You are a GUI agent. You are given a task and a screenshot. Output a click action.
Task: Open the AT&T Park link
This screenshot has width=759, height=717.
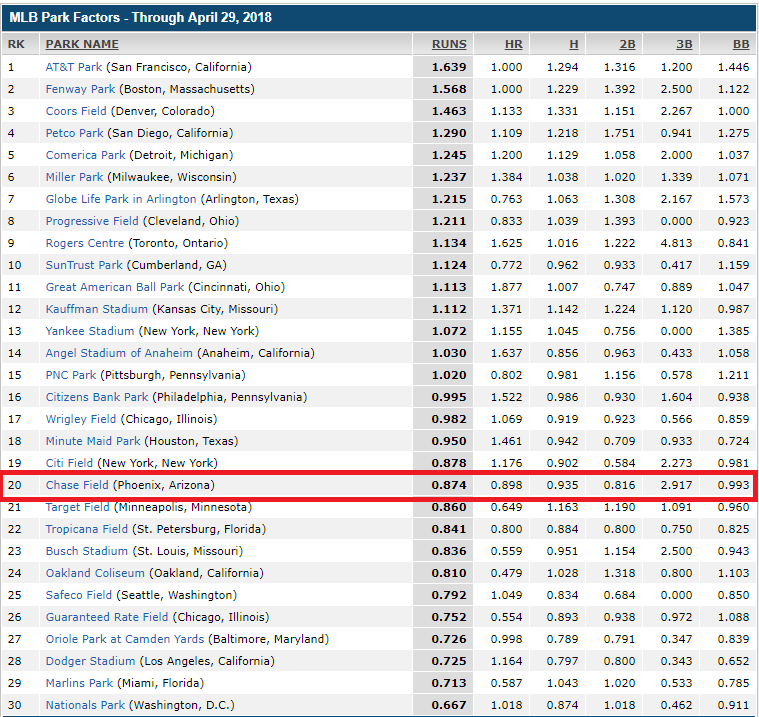pos(74,67)
